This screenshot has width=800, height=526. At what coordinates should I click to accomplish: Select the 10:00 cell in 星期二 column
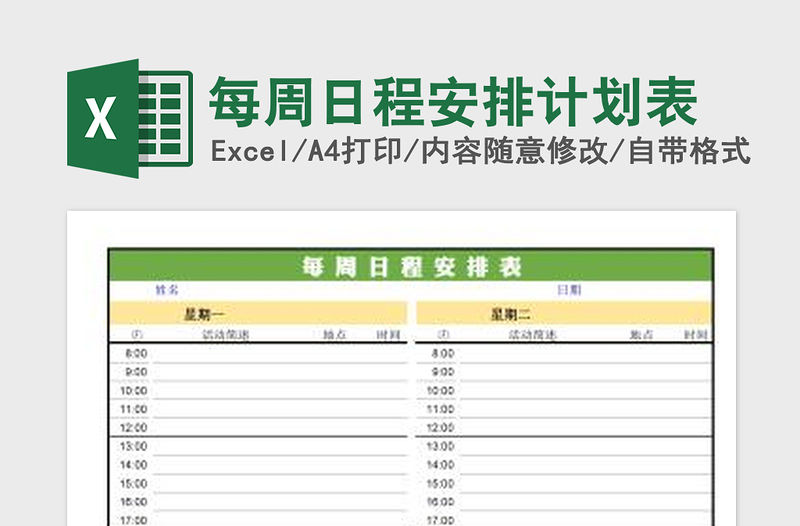[440, 391]
